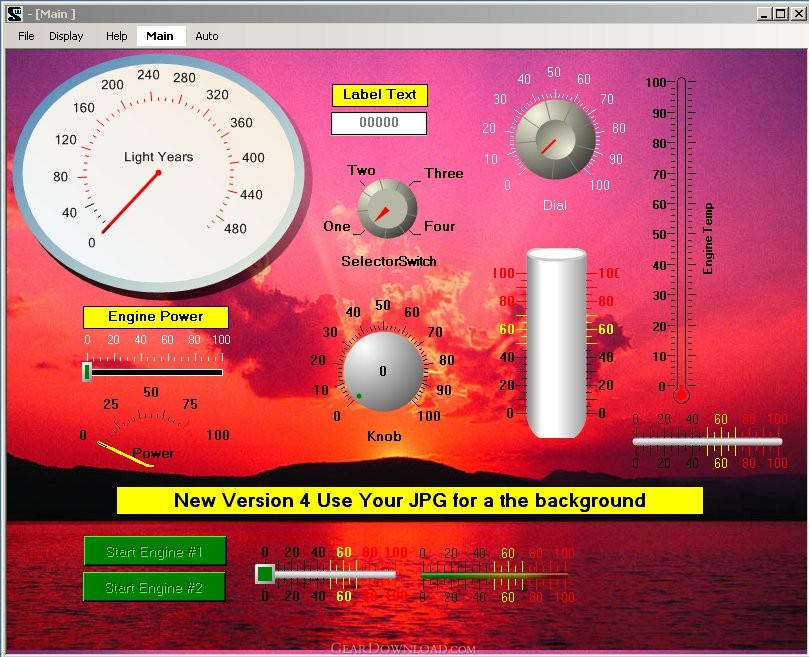Click the silver horizontal slider under Engine Temp
Image resolution: width=809 pixels, height=657 pixels.
pos(707,441)
